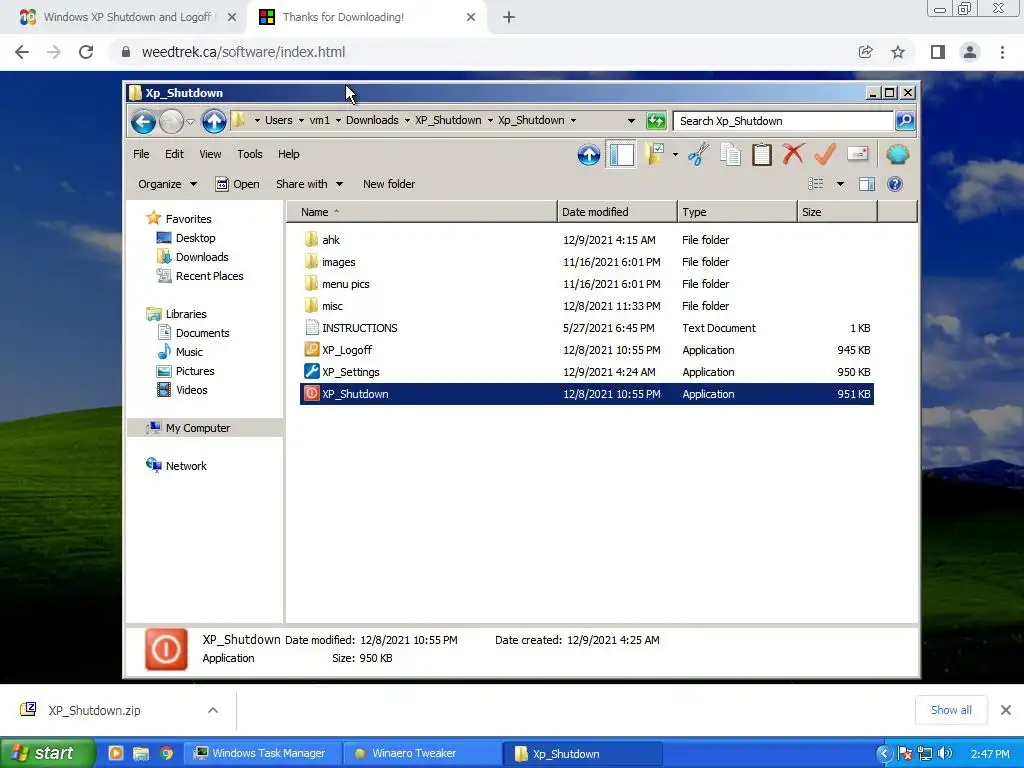Click the Explorer forward navigation arrow
The image size is (1024, 768).
point(171,121)
